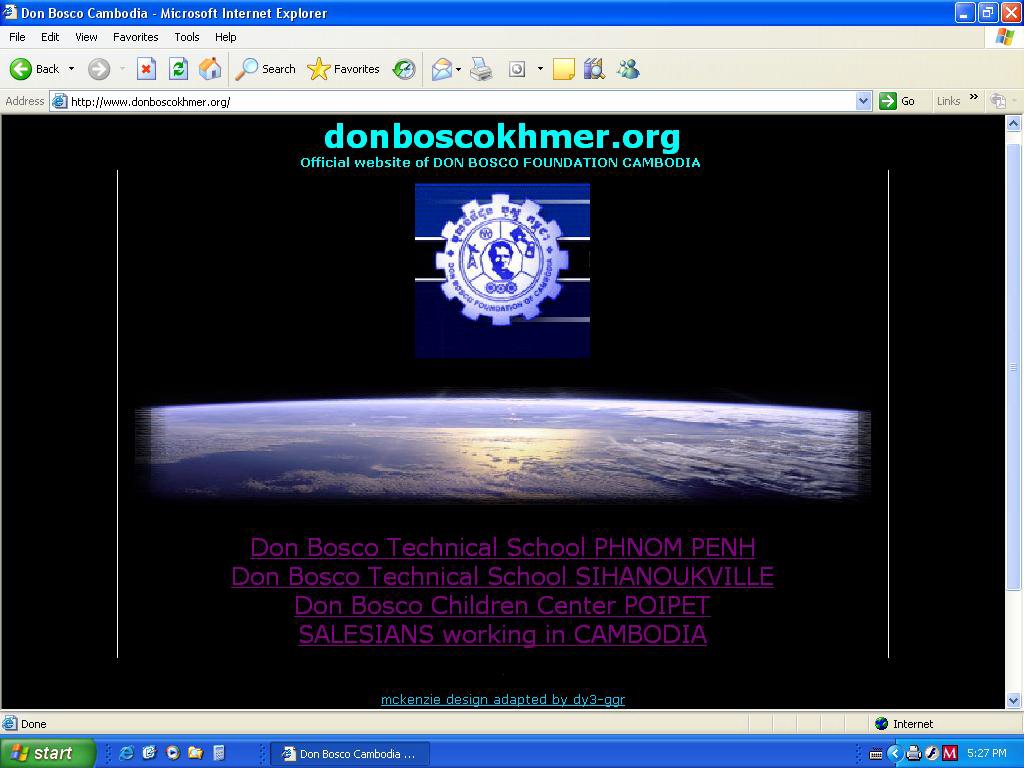
Task: Expand the Links toolbar chevron
Action: [973, 98]
